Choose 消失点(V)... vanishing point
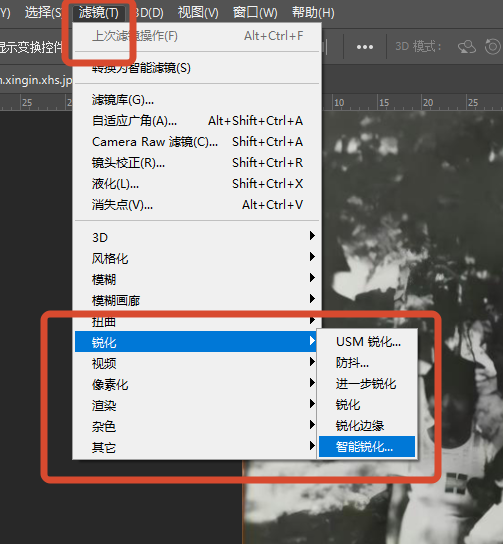 pyautogui.click(x=197, y=205)
